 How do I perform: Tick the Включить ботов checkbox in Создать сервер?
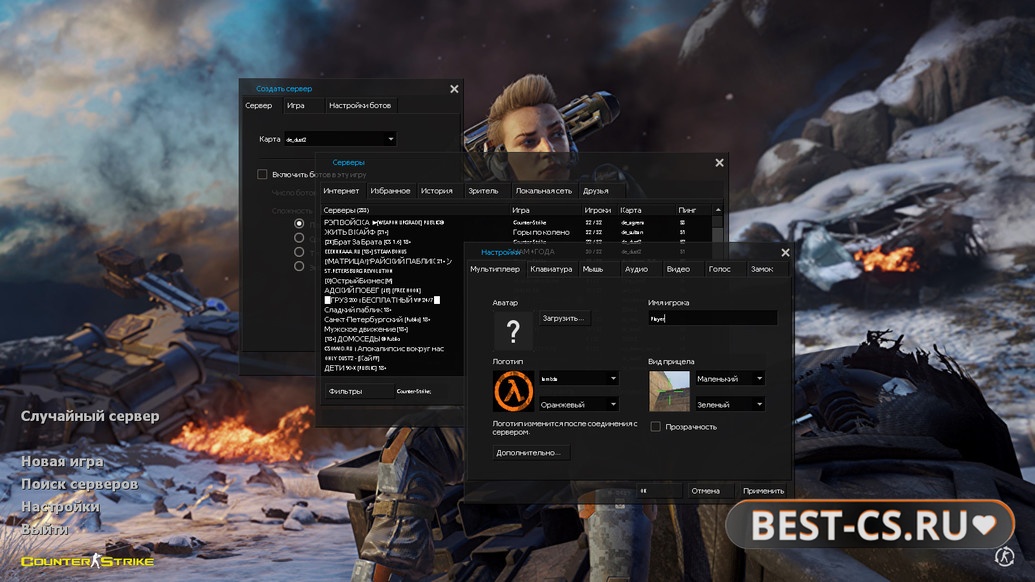tap(262, 174)
